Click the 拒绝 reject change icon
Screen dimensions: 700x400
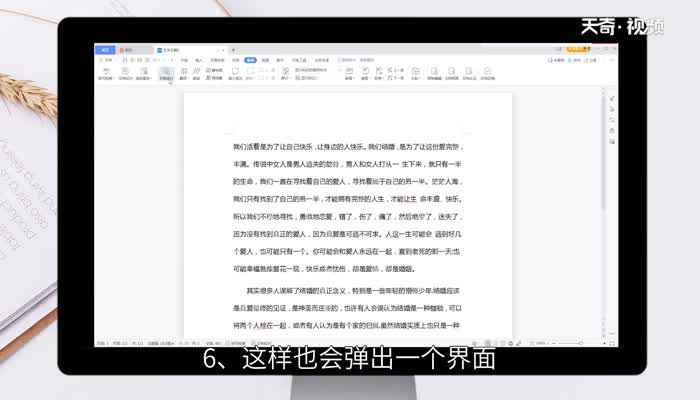tap(379, 73)
